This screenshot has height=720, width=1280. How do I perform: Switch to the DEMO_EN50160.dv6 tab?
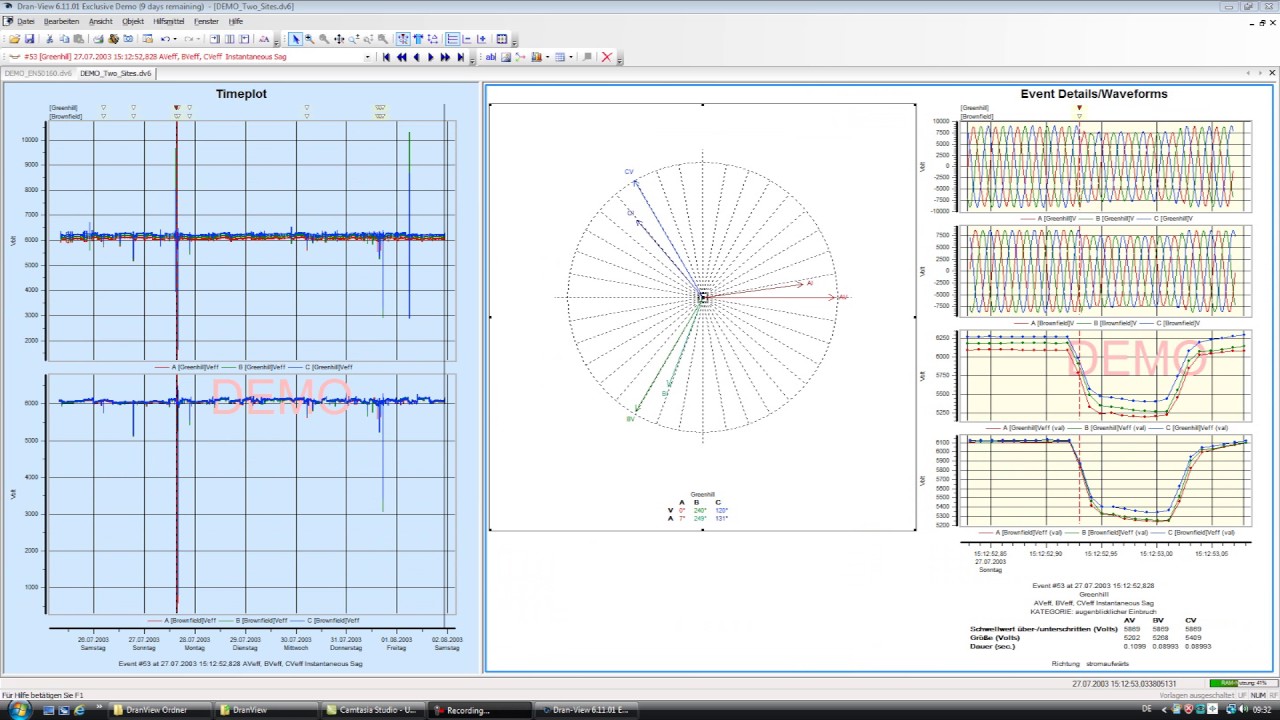[x=38, y=73]
